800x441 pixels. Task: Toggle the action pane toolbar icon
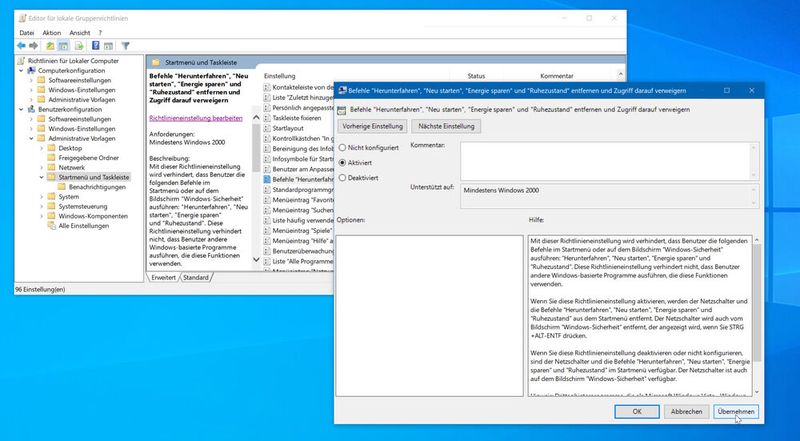pos(108,46)
